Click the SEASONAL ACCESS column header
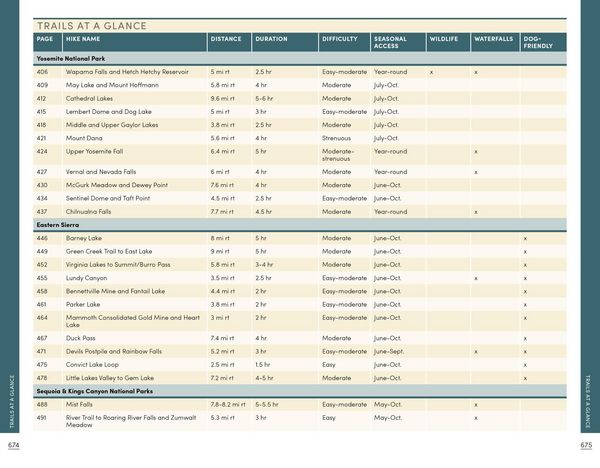Viewport: 600px width, 468px height. pos(390,42)
